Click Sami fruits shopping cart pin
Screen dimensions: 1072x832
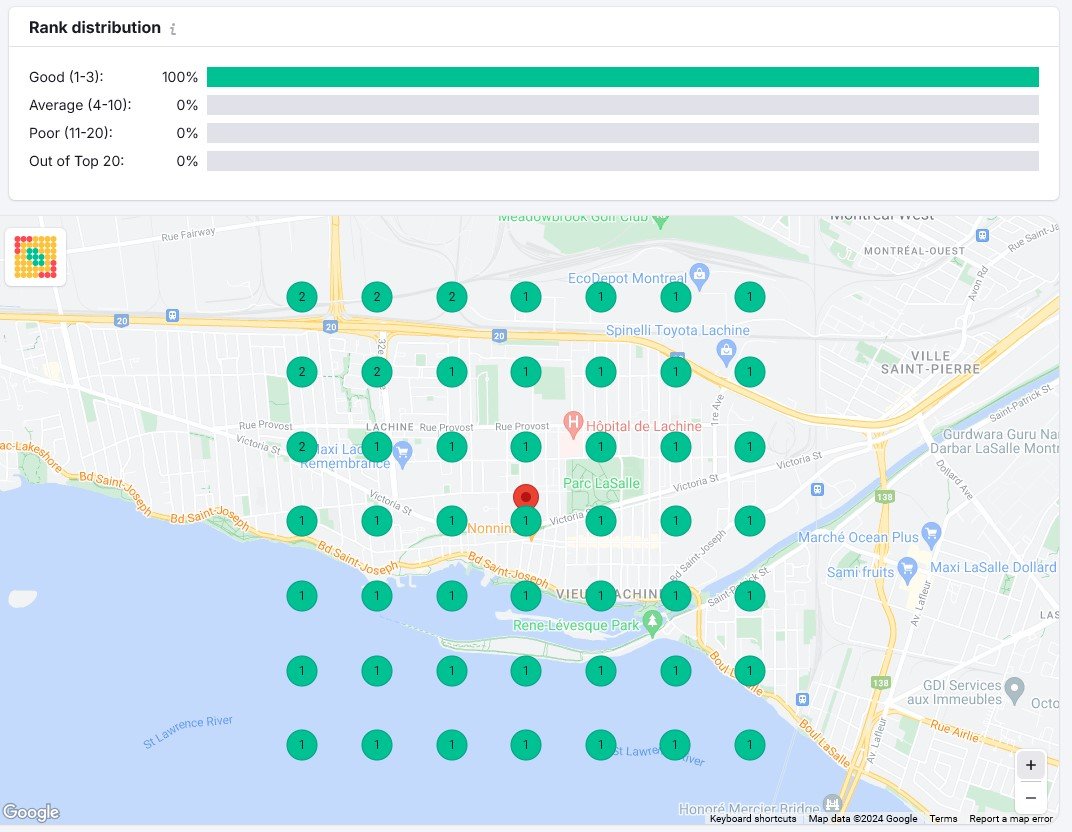point(907,569)
